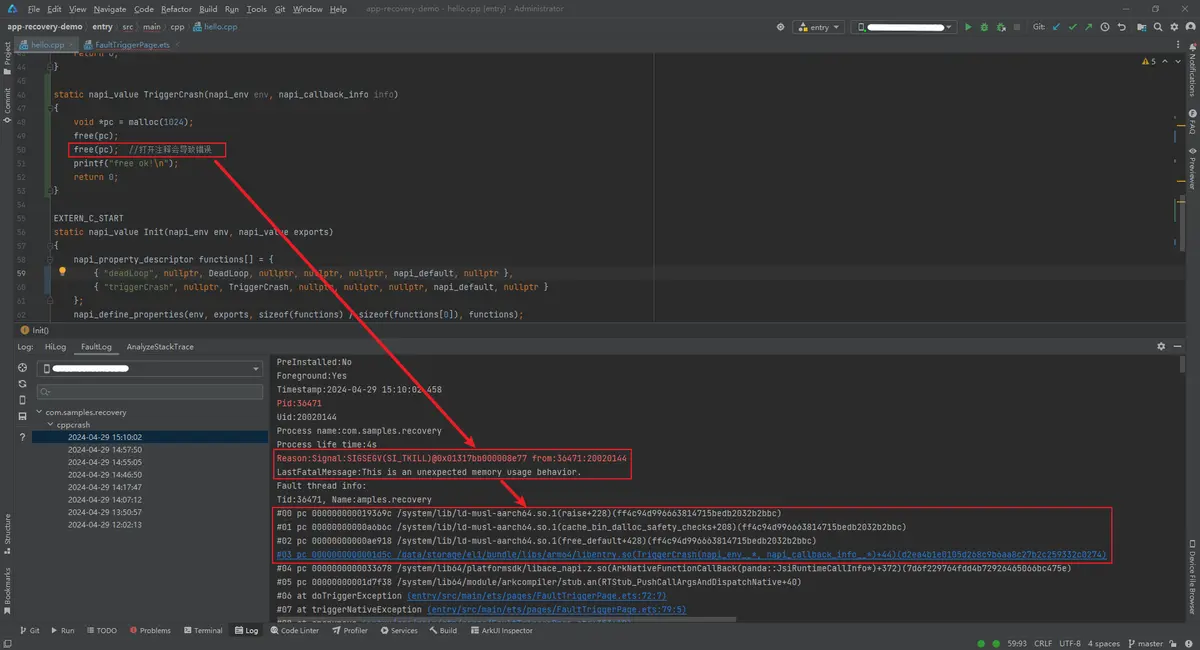
Task: Hide the Log panel with minus icon
Action: 1176,346
